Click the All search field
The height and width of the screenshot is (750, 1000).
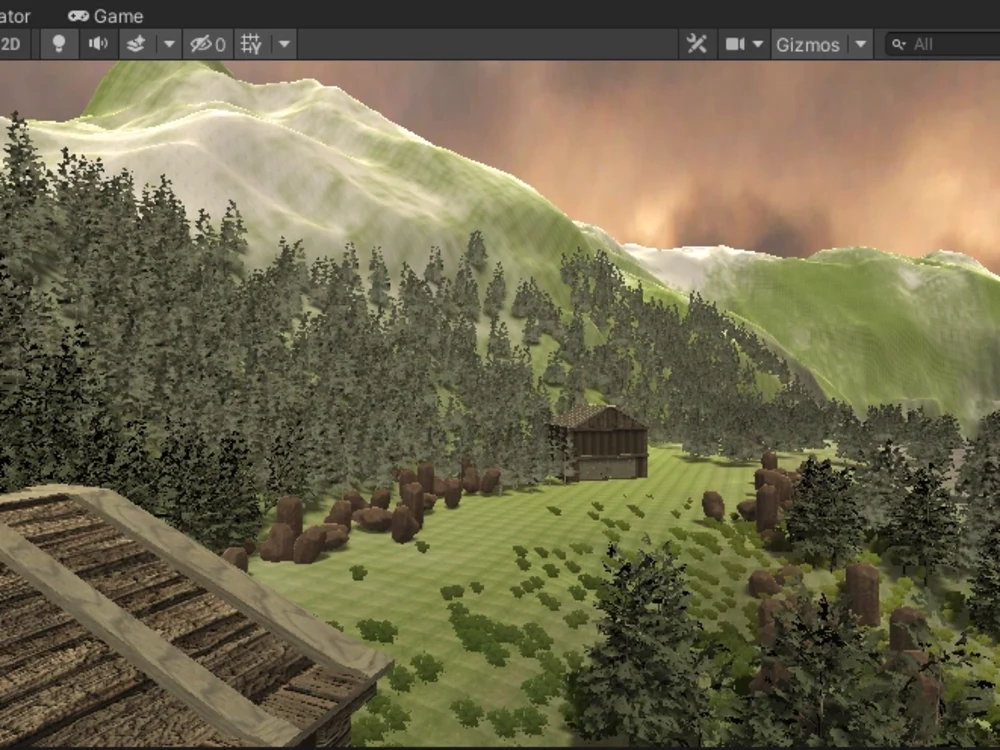[938, 44]
